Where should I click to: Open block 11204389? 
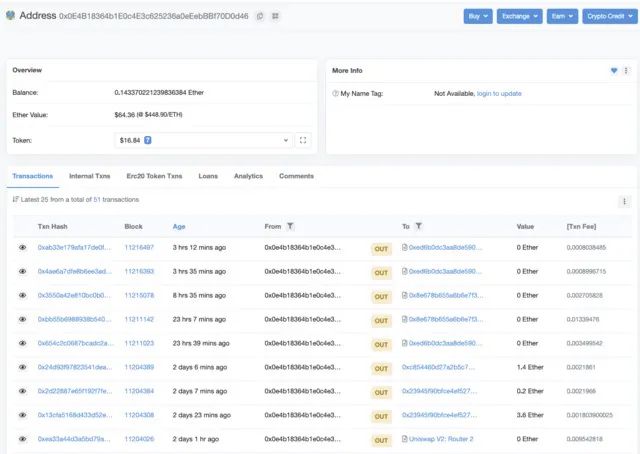139,367
